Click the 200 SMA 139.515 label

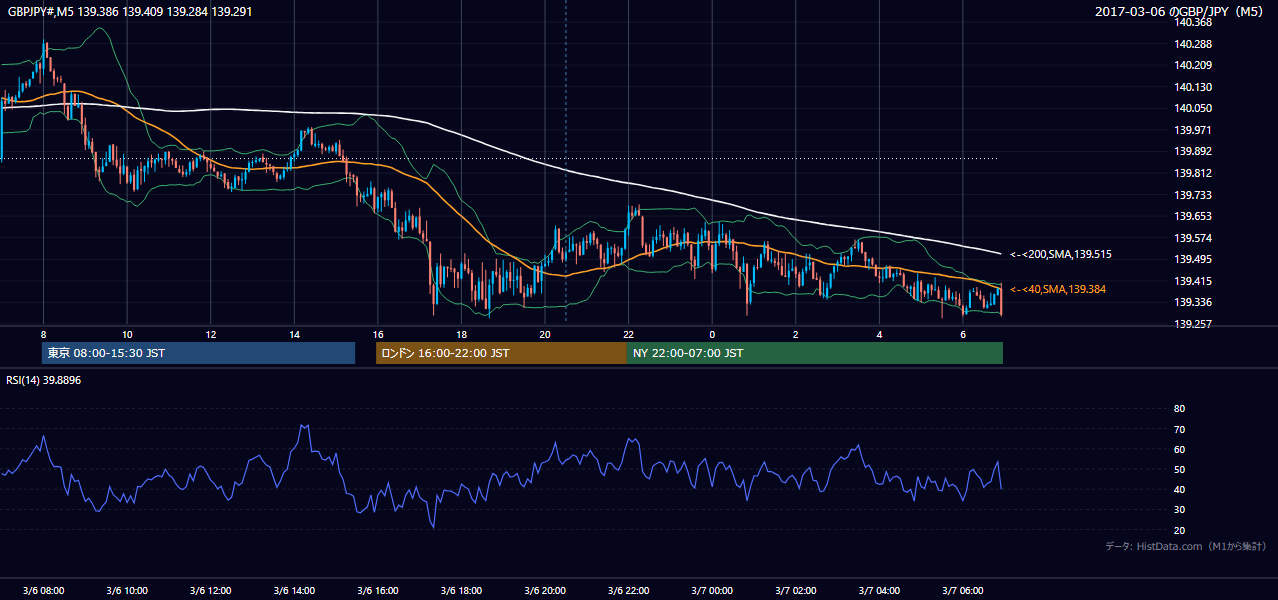pyautogui.click(x=1060, y=254)
